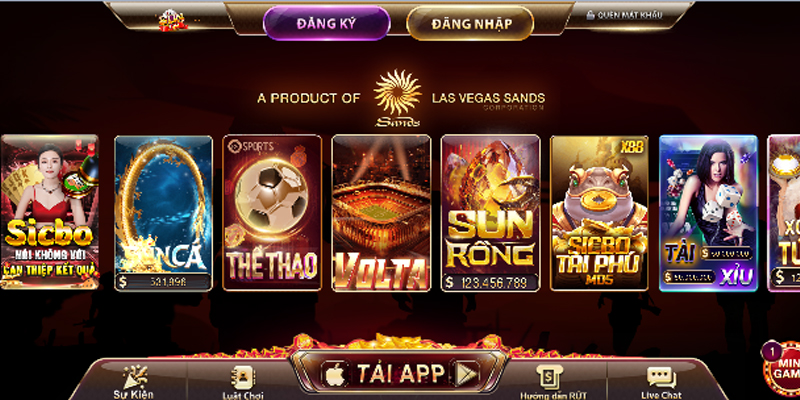Open the Sicbo live dealer game card
800x400 pixels.
point(49,212)
